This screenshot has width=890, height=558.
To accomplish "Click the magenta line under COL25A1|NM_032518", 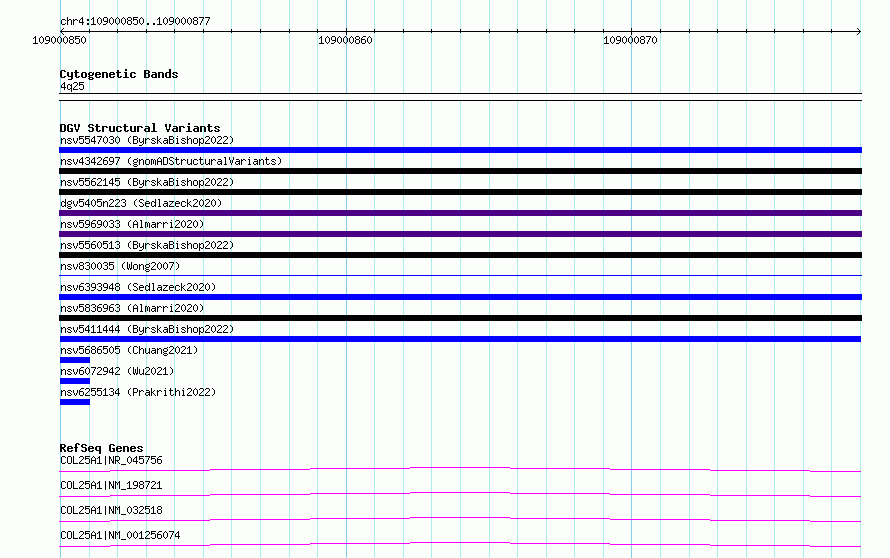I will click(460, 519).
